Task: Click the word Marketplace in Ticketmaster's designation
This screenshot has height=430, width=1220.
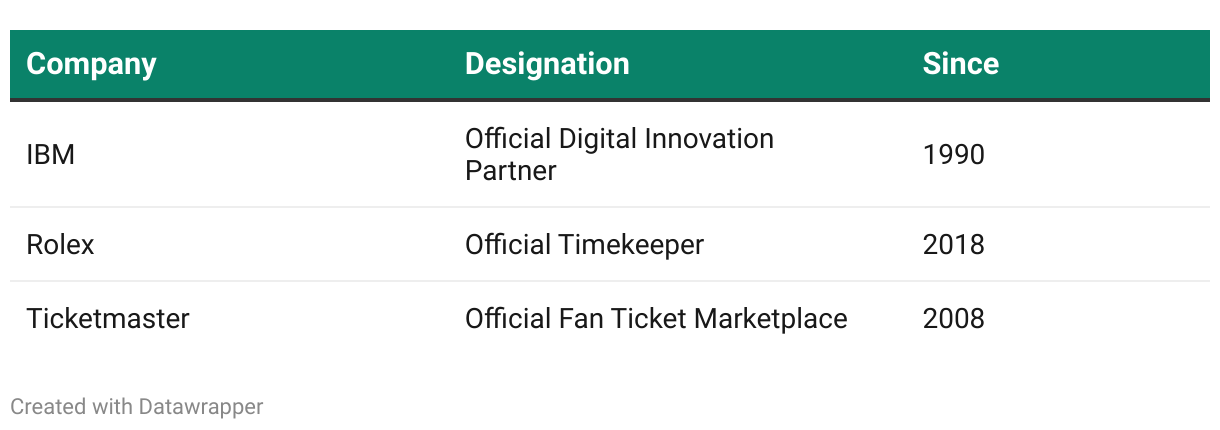Action: tap(771, 319)
